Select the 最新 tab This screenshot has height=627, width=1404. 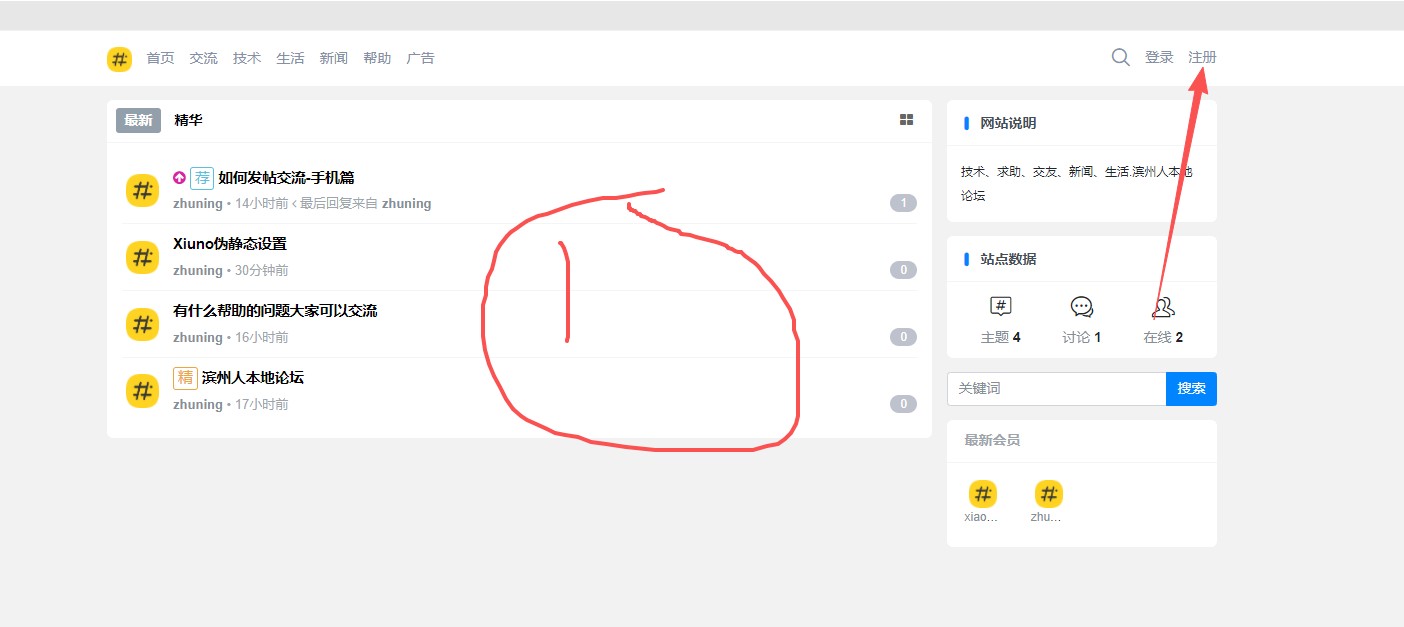(138, 120)
